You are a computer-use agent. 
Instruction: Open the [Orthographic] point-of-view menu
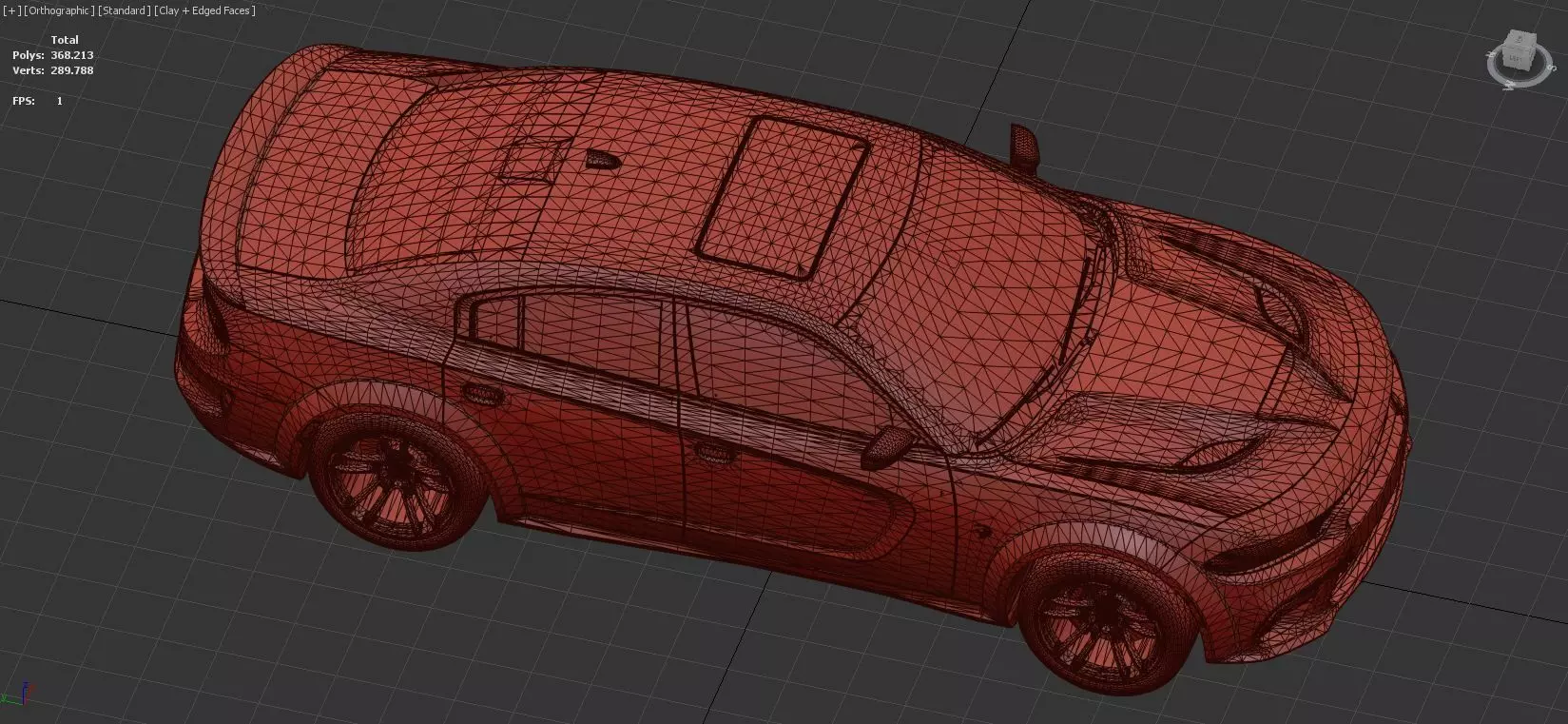tap(57, 10)
